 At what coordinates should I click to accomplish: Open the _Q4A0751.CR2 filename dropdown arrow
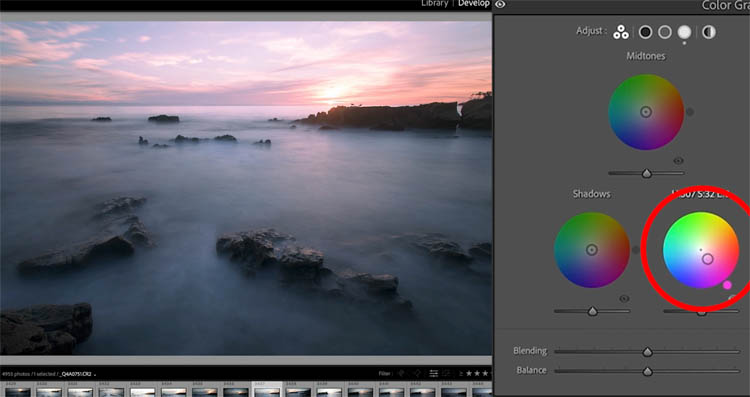[95, 375]
